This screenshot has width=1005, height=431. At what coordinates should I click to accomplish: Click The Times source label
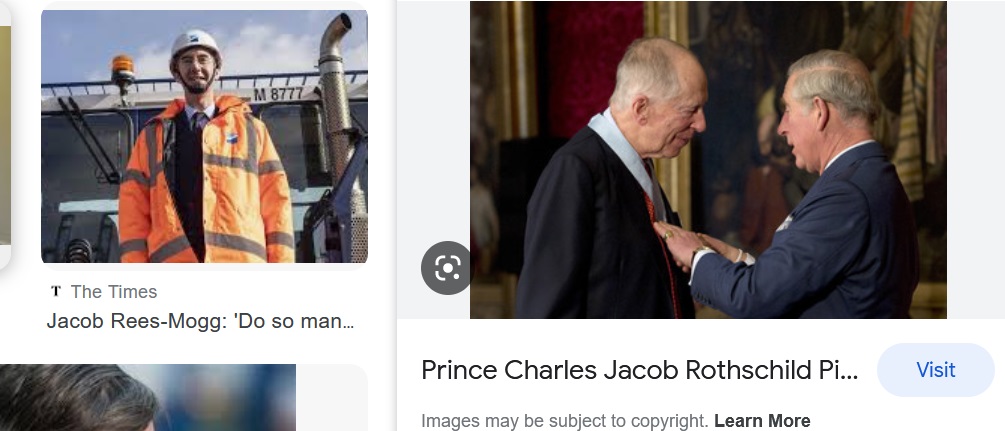point(114,292)
